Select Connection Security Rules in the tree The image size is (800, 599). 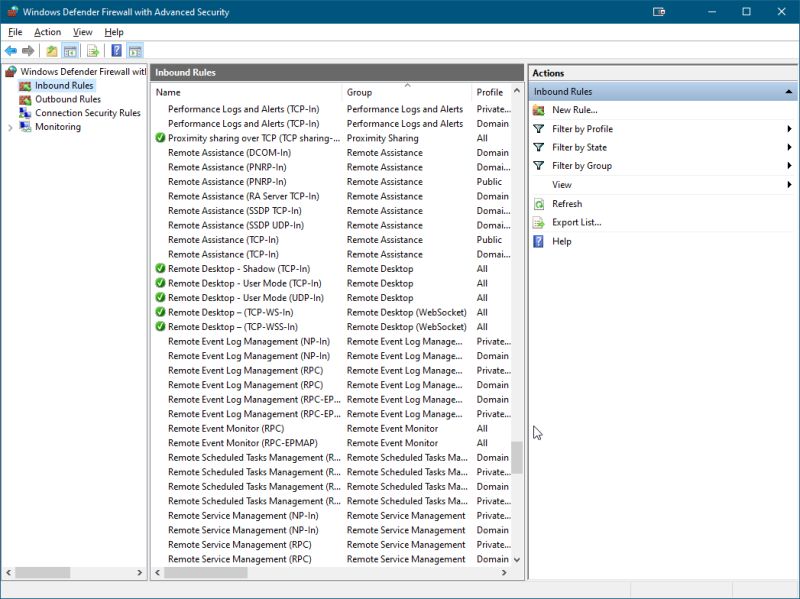click(88, 113)
